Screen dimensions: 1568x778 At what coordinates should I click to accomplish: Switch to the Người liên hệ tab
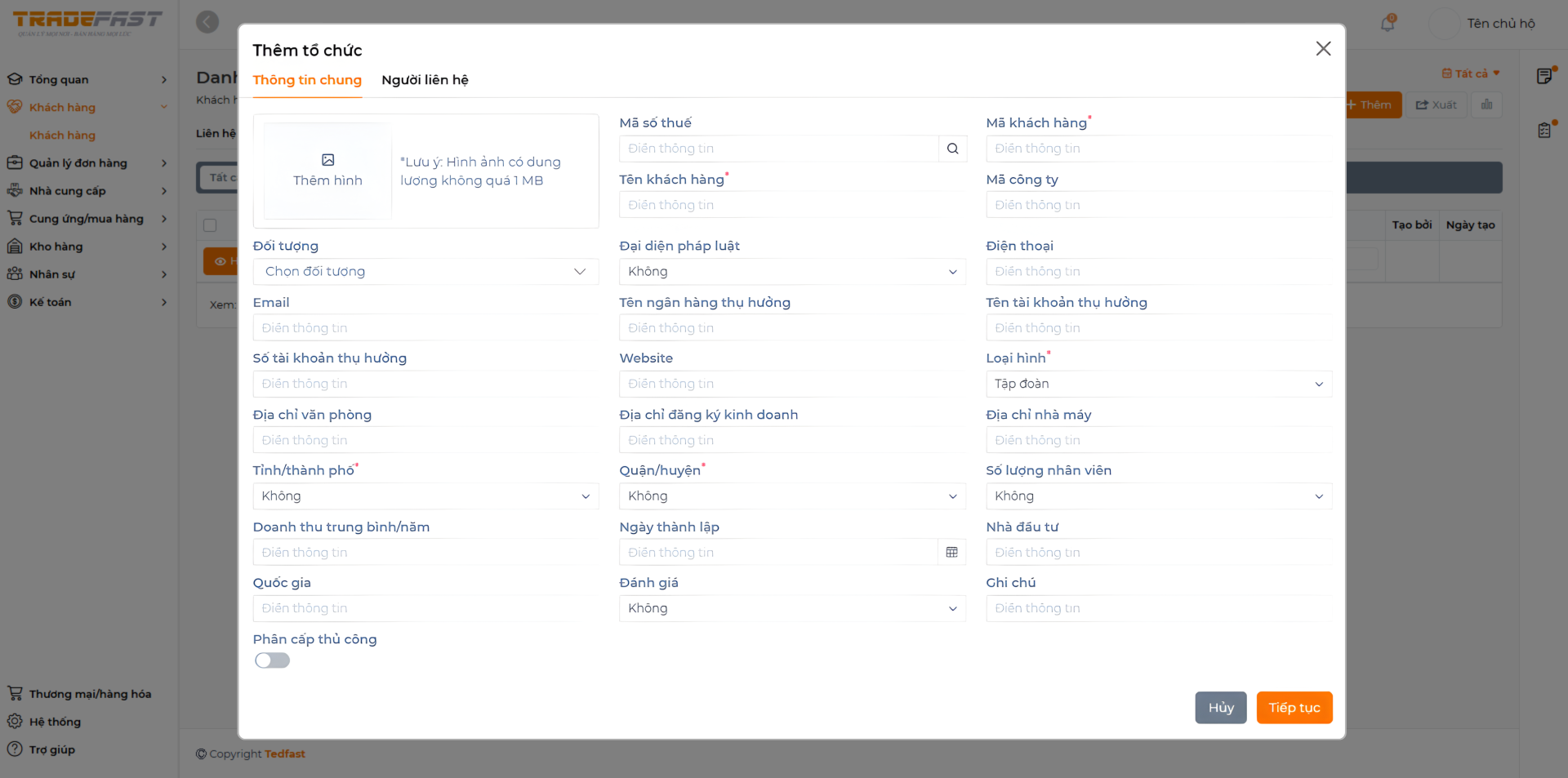pyautogui.click(x=425, y=80)
